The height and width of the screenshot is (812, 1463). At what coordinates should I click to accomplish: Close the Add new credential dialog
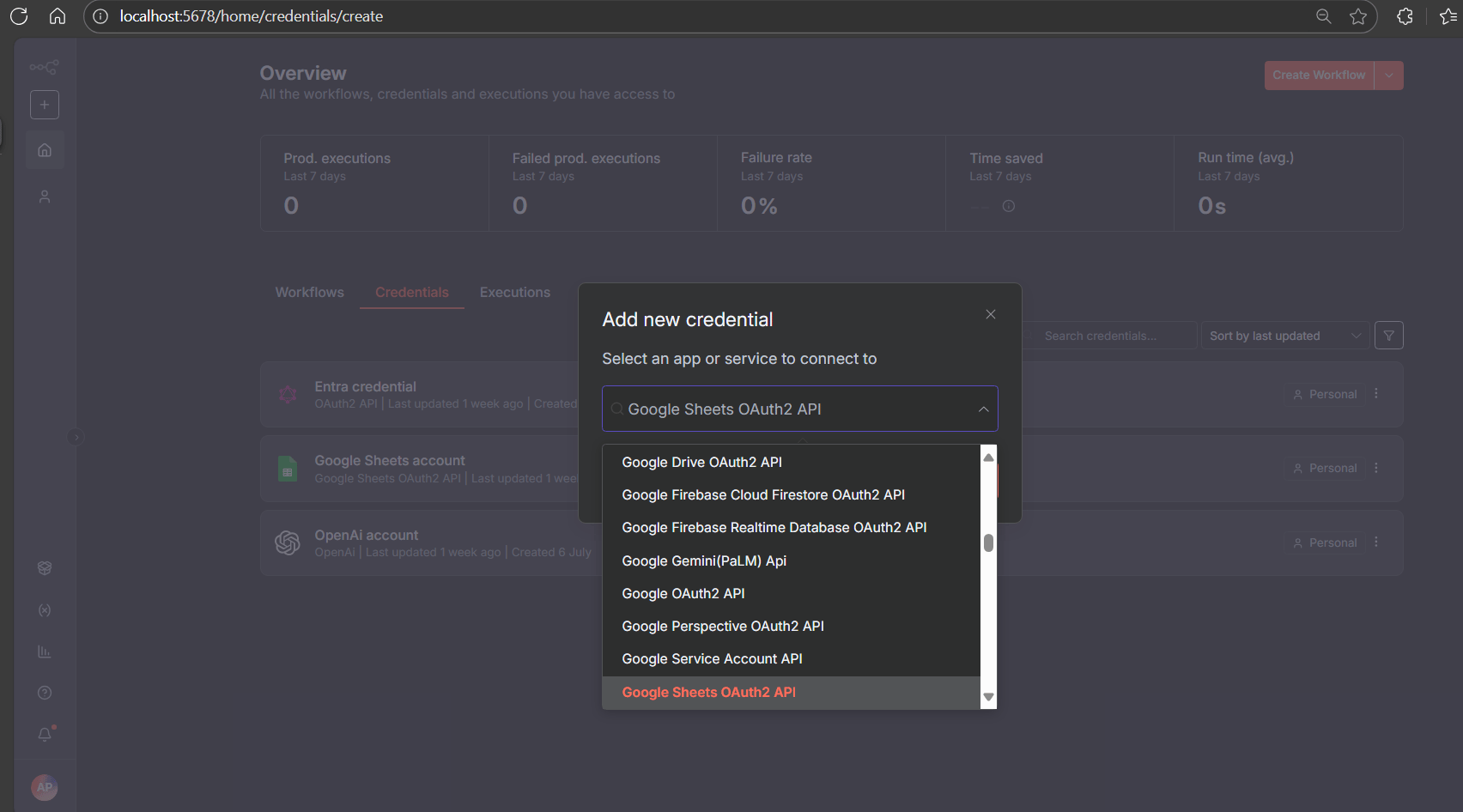tap(991, 314)
